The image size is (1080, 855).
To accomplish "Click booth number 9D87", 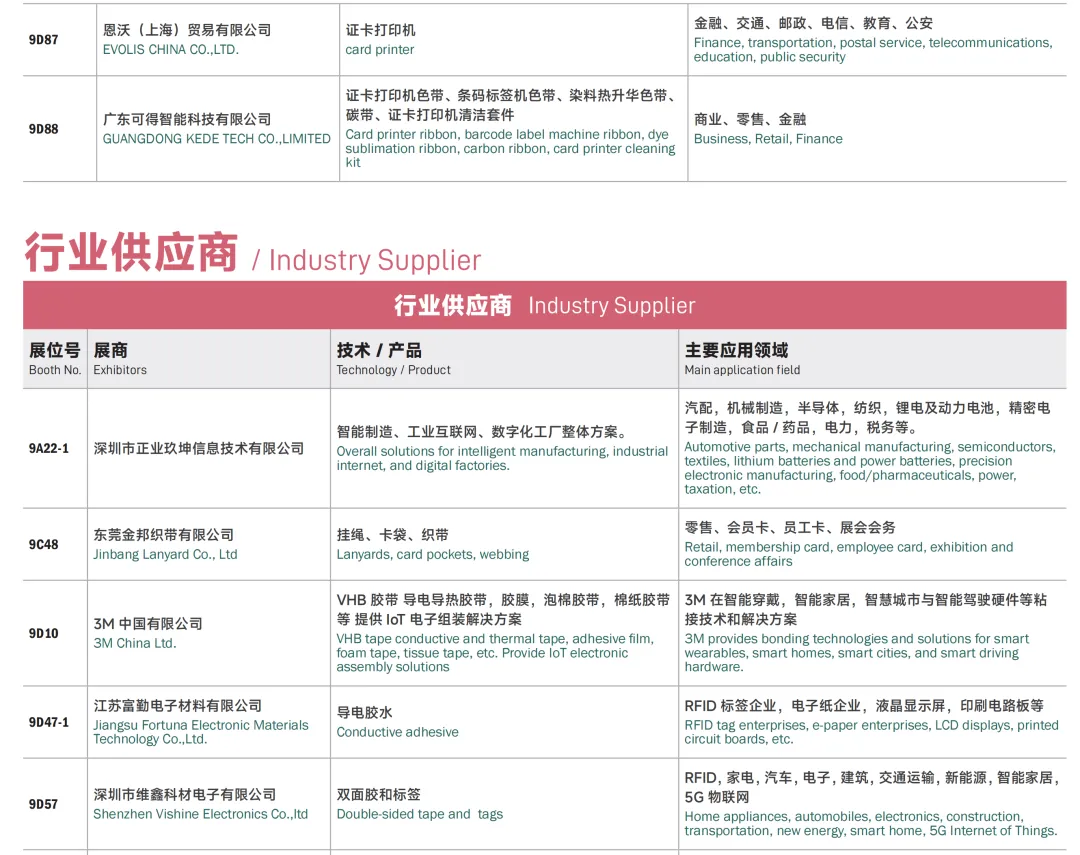I will tap(43, 40).
